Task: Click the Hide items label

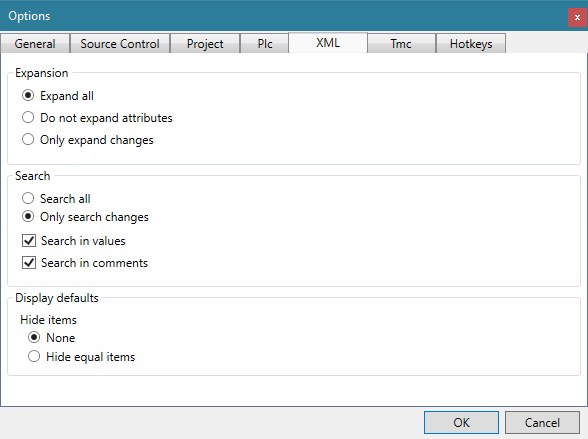Action: coord(48,320)
